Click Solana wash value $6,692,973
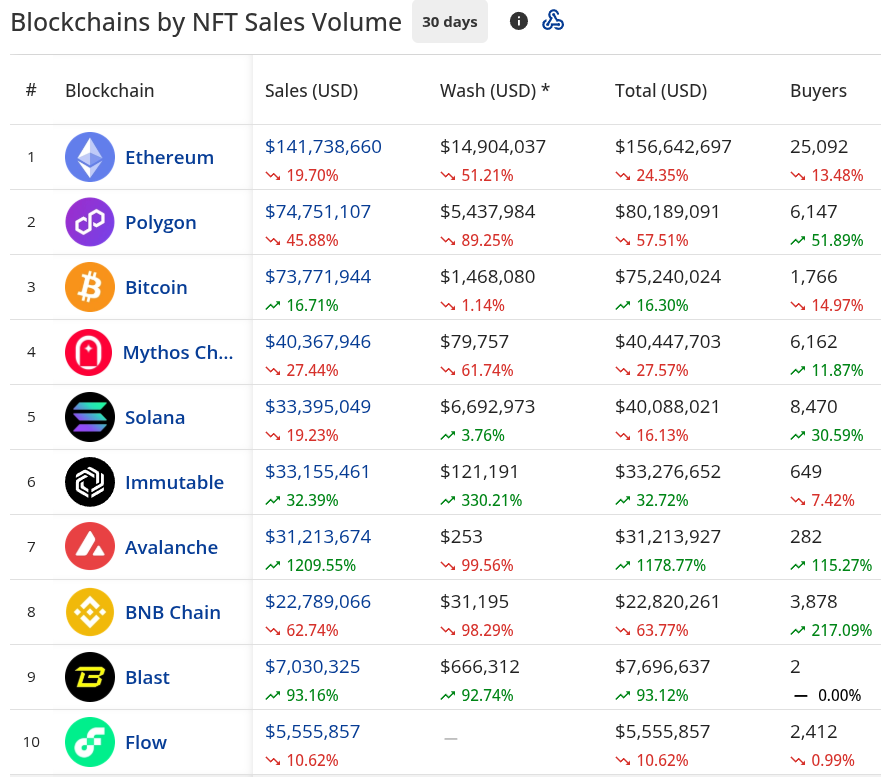The width and height of the screenshot is (881, 777). click(x=488, y=406)
